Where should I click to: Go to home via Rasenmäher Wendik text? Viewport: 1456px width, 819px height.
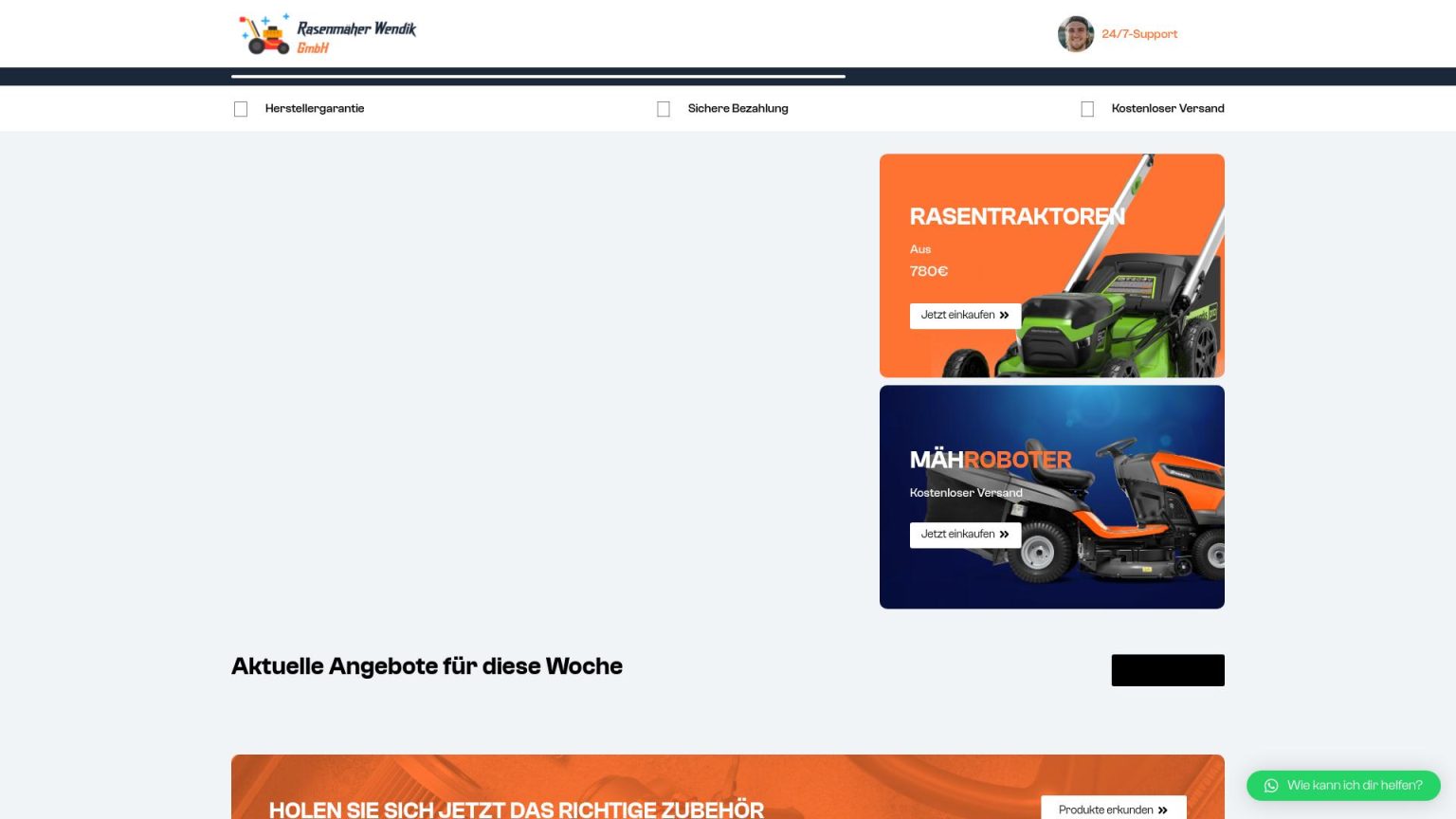pyautogui.click(x=356, y=29)
